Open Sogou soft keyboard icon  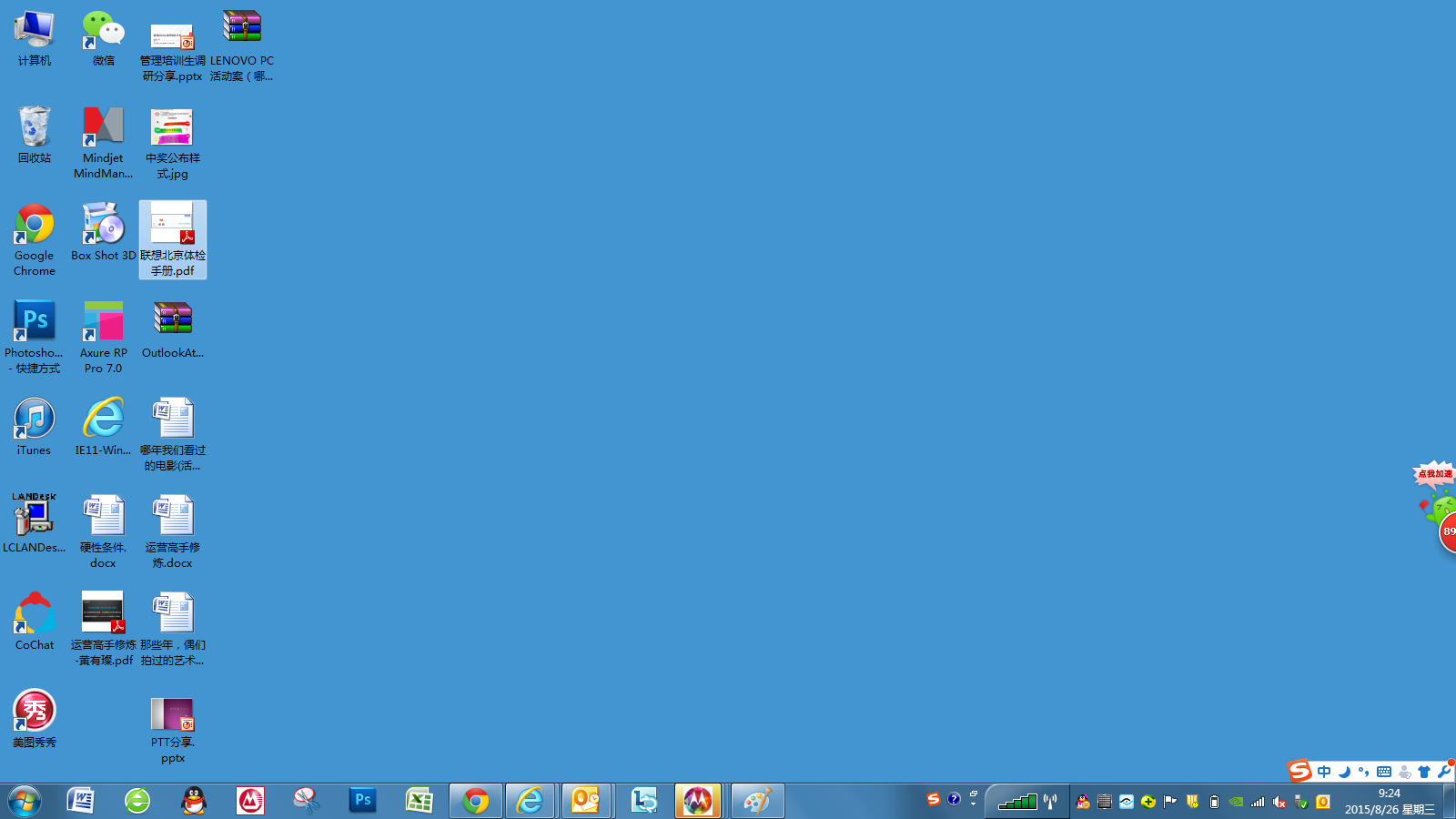tap(1384, 772)
